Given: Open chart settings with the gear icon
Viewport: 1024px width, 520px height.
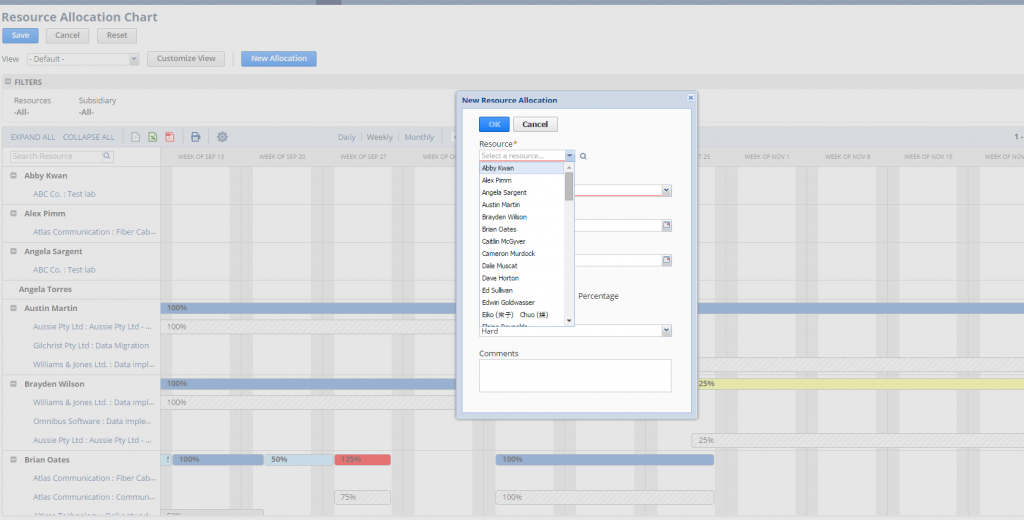Looking at the screenshot, I should click(222, 137).
